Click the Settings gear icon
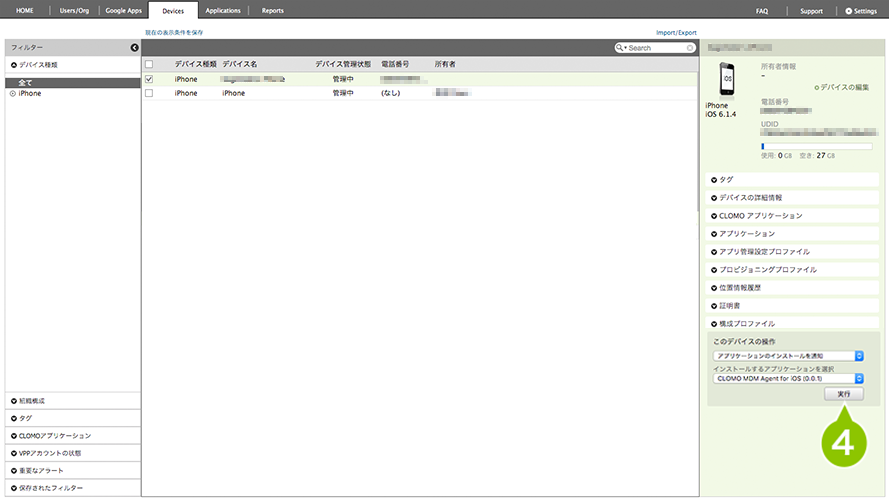 [849, 10]
